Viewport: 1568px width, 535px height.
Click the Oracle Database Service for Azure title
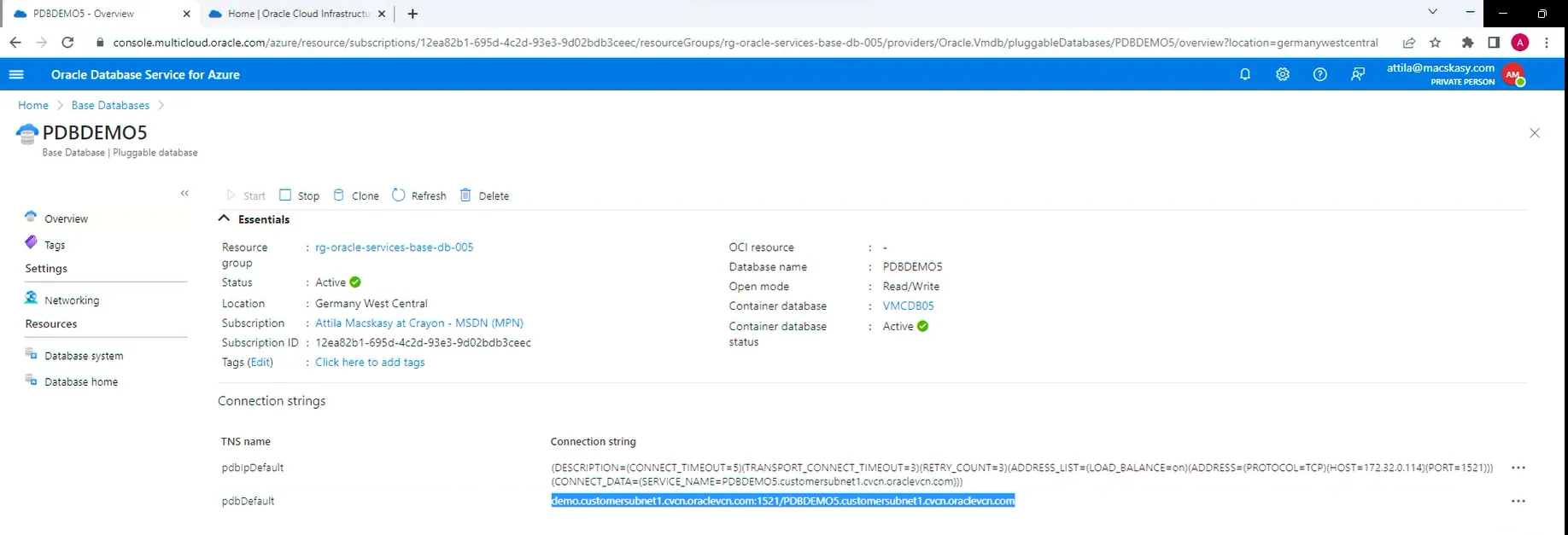145,74
